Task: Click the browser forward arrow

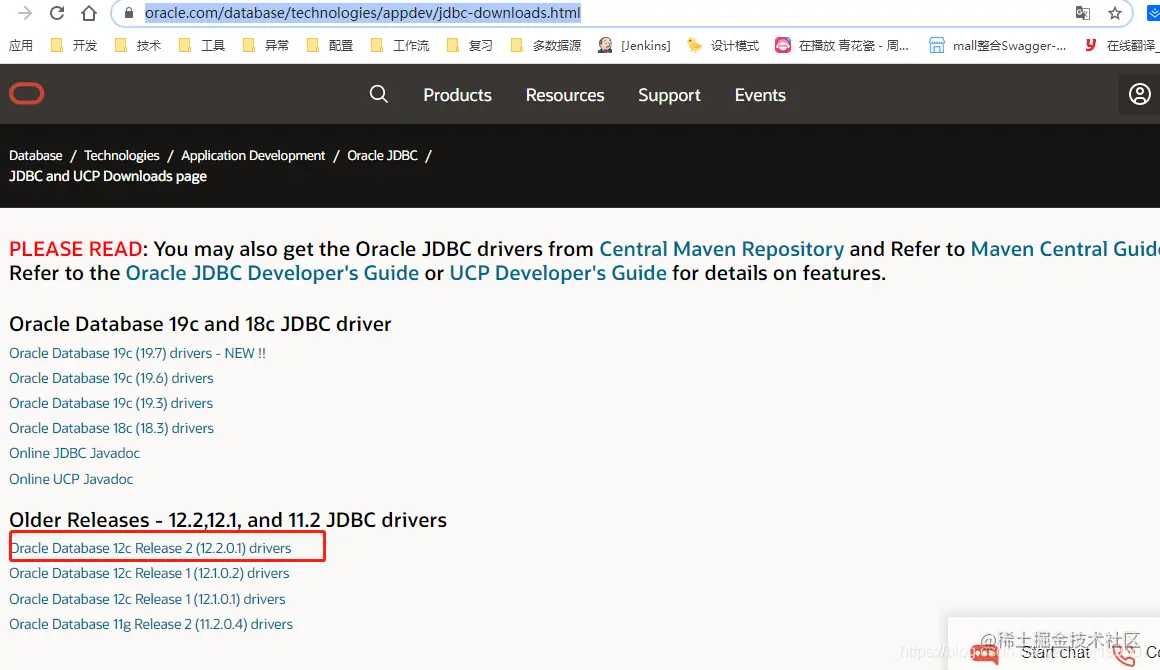Action: [x=25, y=13]
